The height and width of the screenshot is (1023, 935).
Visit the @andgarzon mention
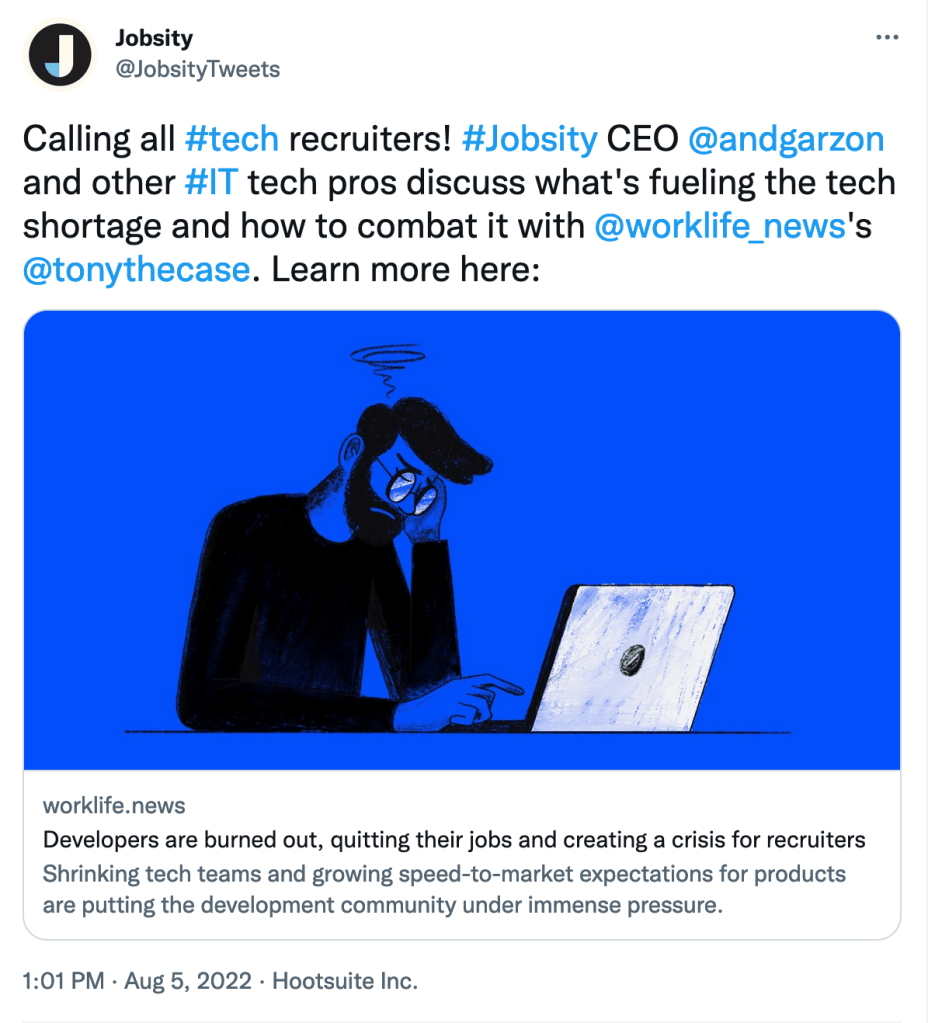pyautogui.click(x=786, y=138)
